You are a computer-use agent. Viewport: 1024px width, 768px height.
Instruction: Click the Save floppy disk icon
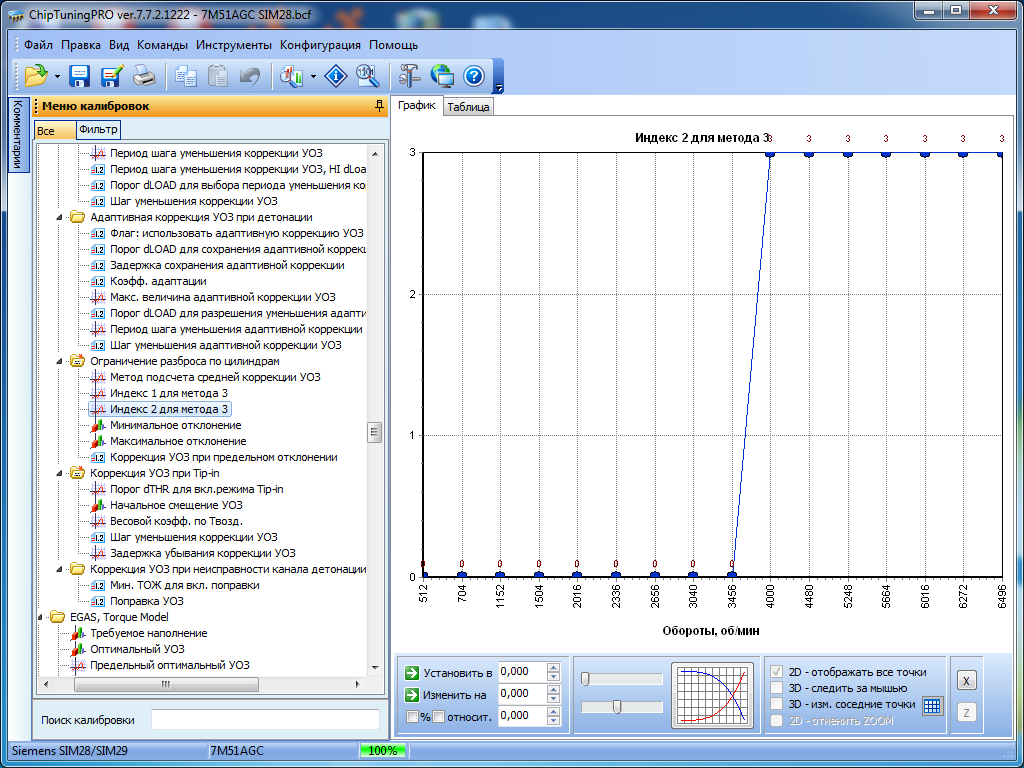click(x=80, y=76)
